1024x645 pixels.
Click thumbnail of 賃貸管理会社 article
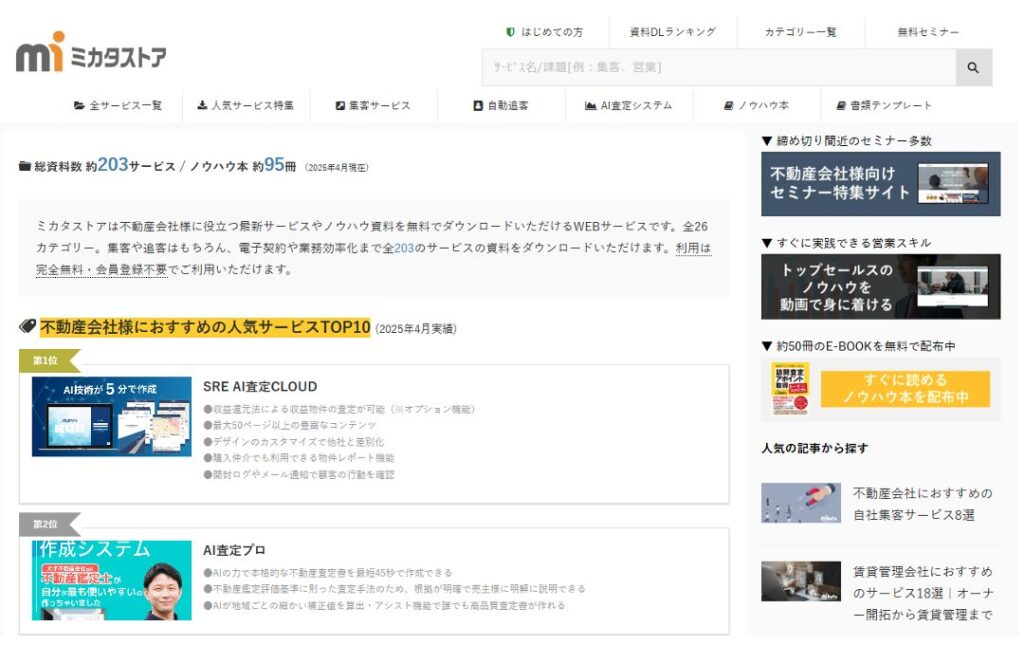[801, 581]
